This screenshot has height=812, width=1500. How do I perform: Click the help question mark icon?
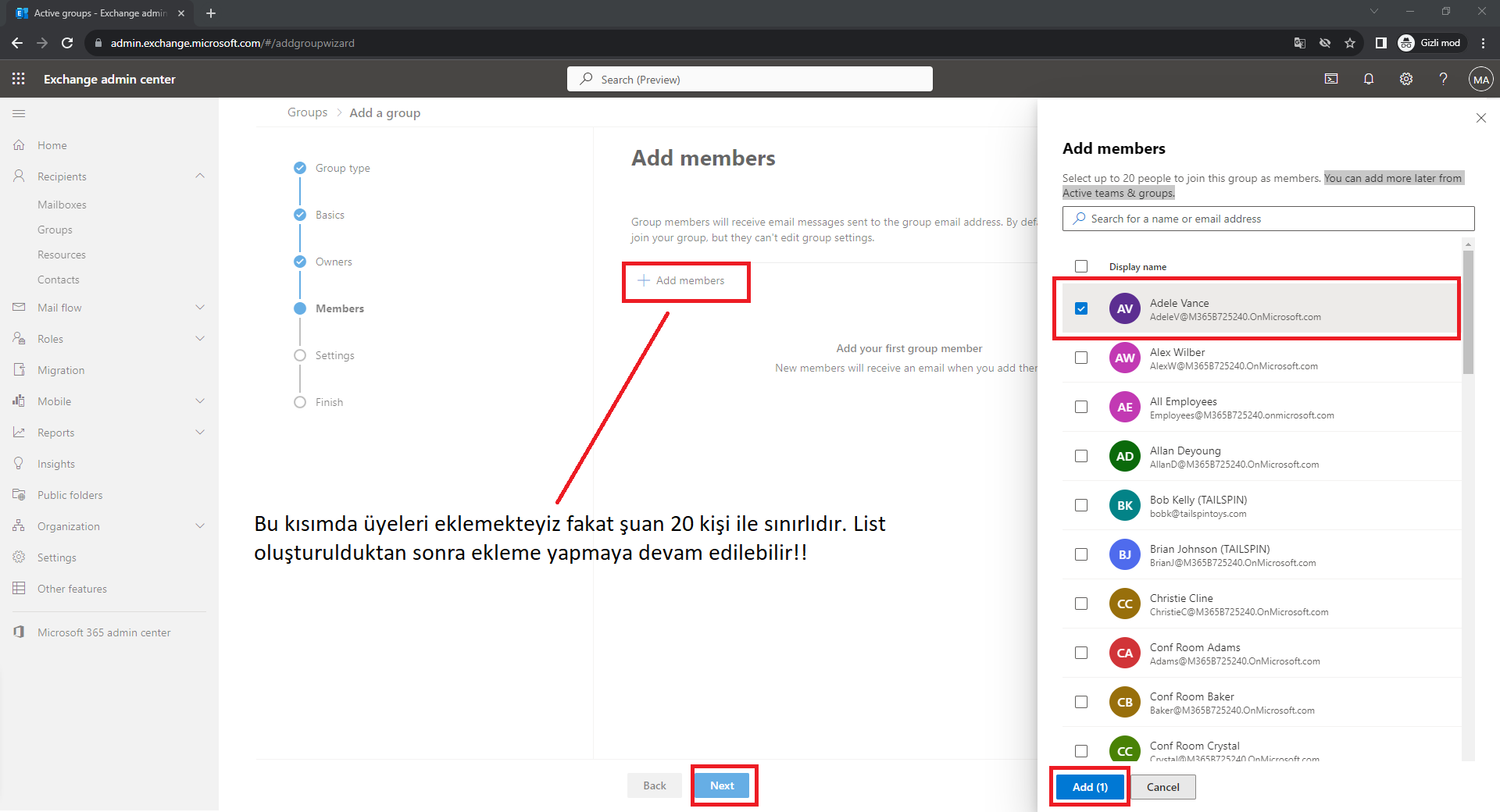point(1443,79)
